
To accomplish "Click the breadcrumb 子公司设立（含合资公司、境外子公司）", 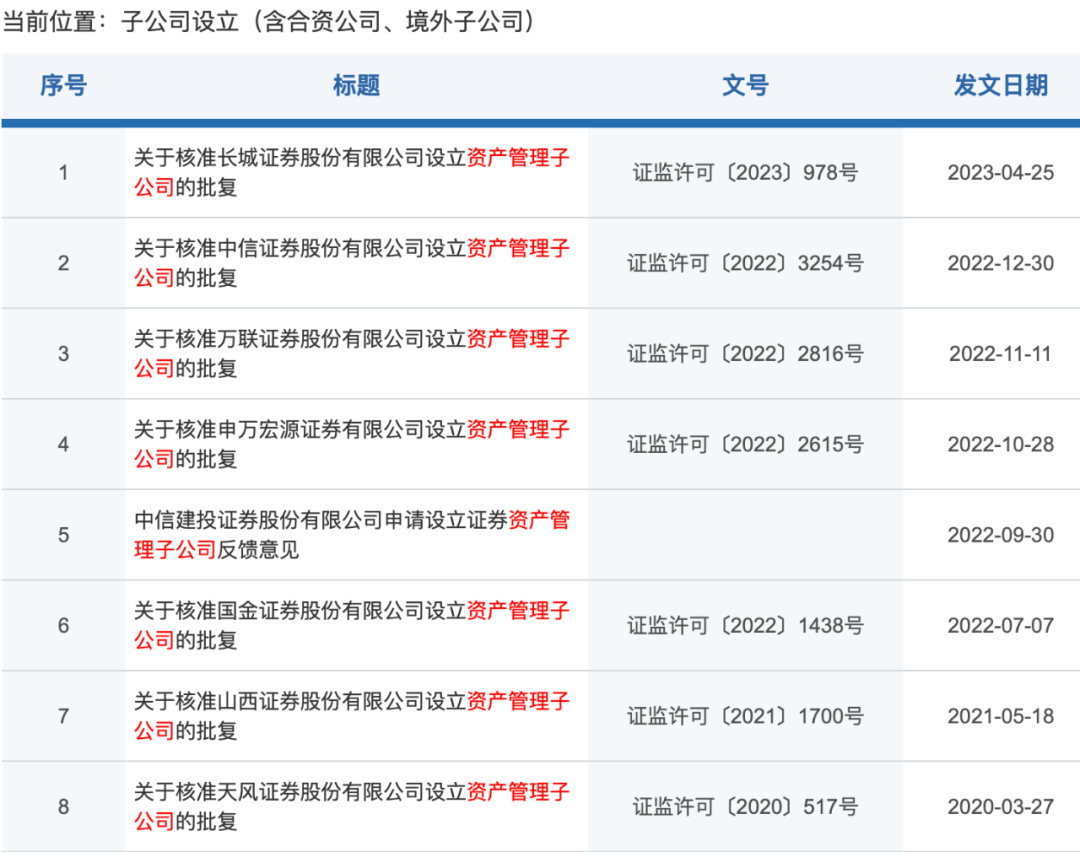I will 329,21.
